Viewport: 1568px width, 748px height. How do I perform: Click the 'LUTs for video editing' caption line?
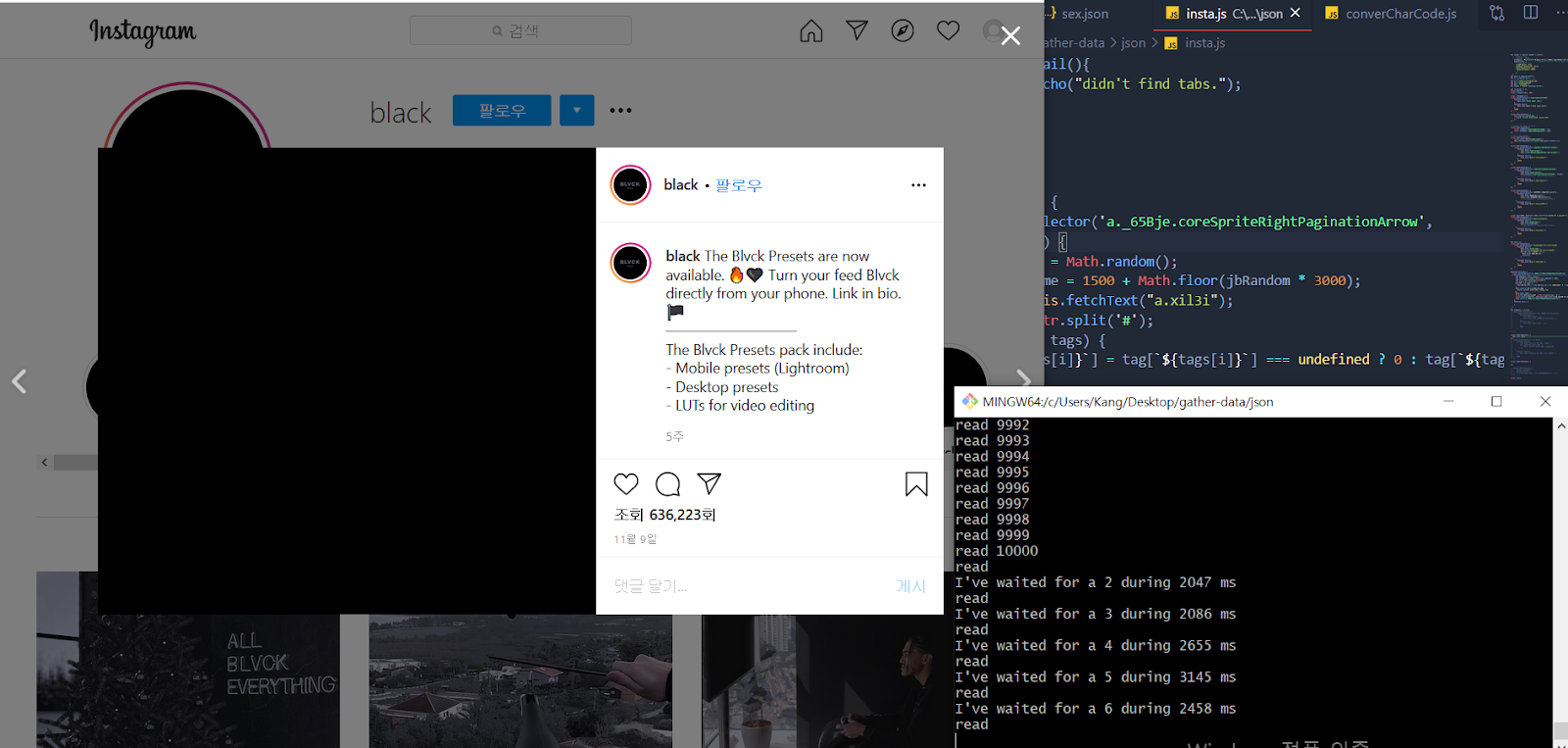740,405
